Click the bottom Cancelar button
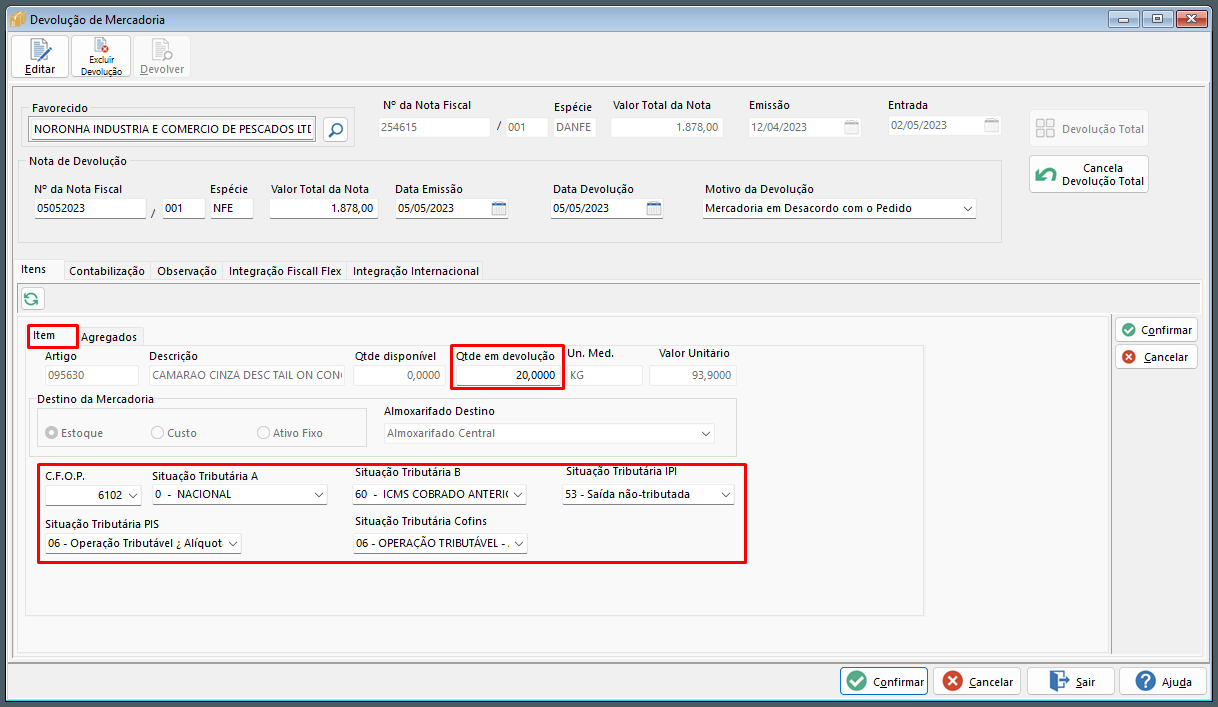 tap(977, 682)
